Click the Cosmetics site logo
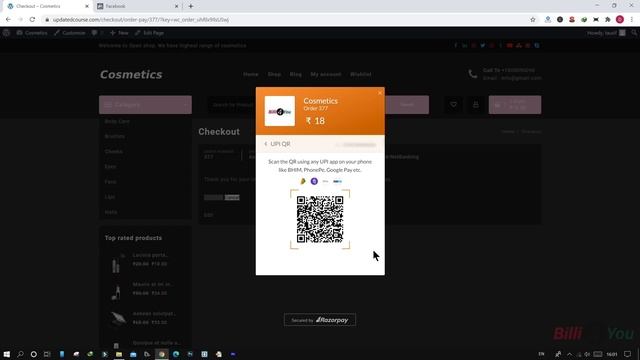Image resolution: width=640 pixels, height=360 pixels. tap(131, 74)
